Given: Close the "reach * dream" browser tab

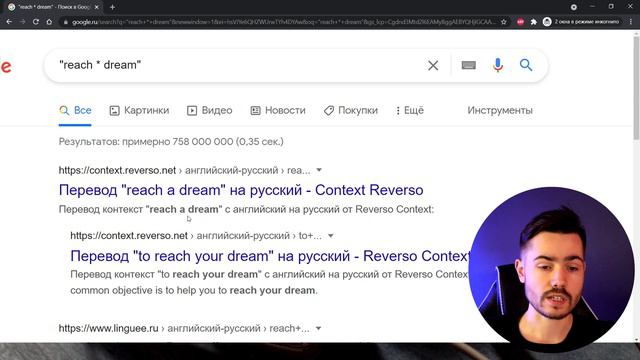Looking at the screenshot, I should pos(97,7).
